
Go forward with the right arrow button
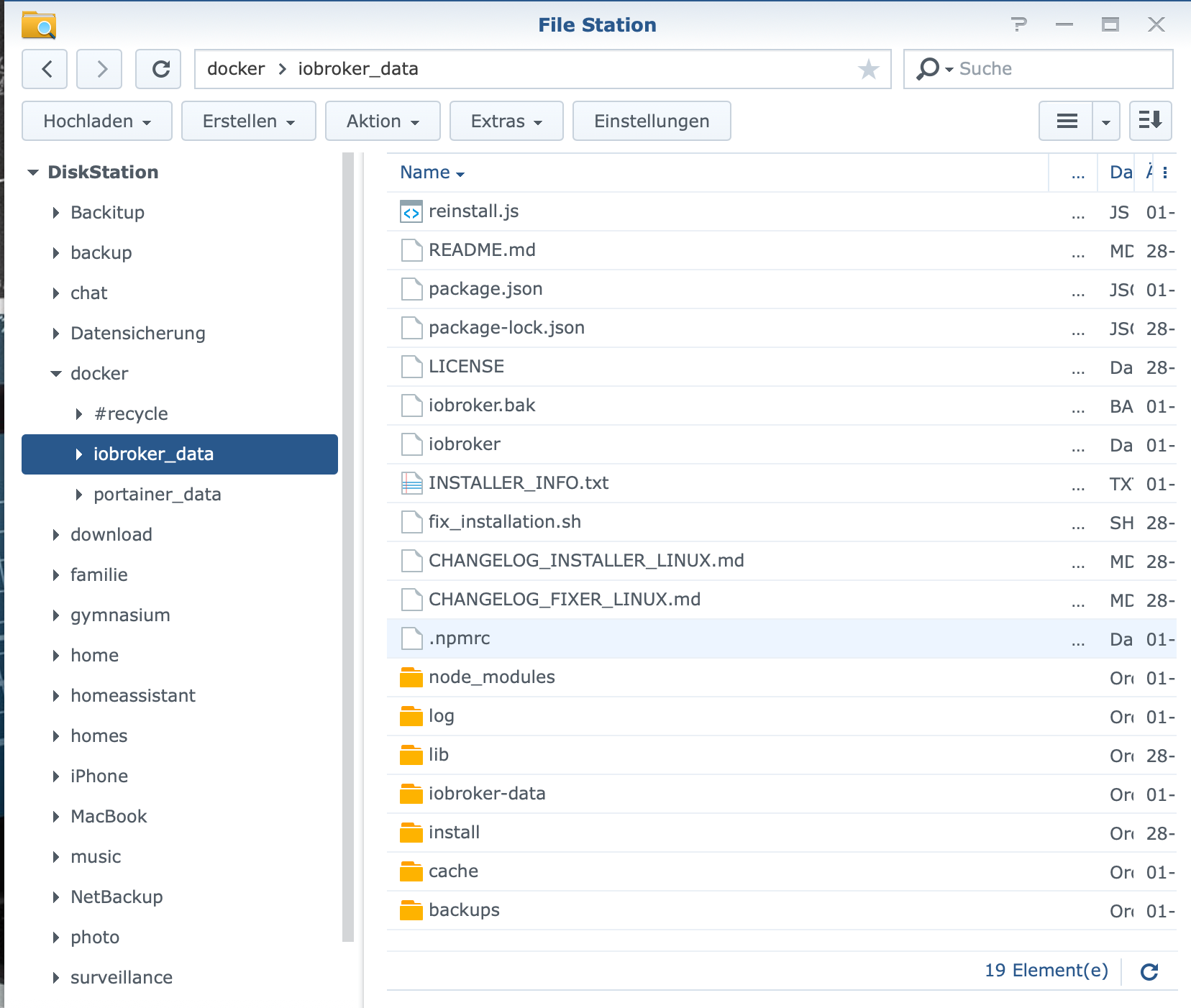point(99,69)
